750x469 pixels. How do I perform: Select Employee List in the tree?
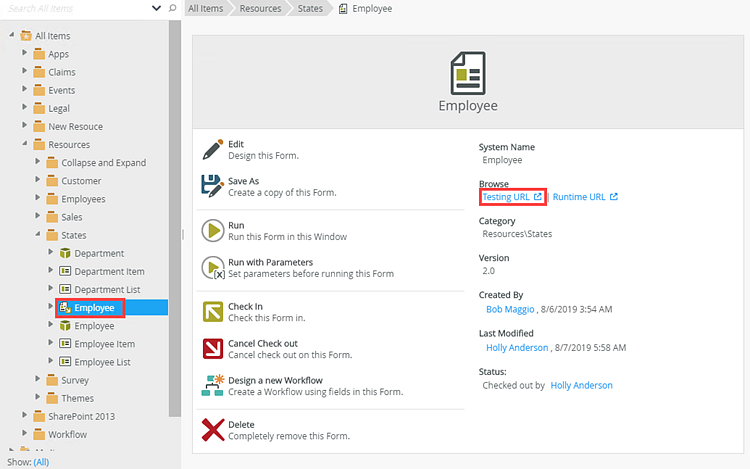click(x=102, y=362)
